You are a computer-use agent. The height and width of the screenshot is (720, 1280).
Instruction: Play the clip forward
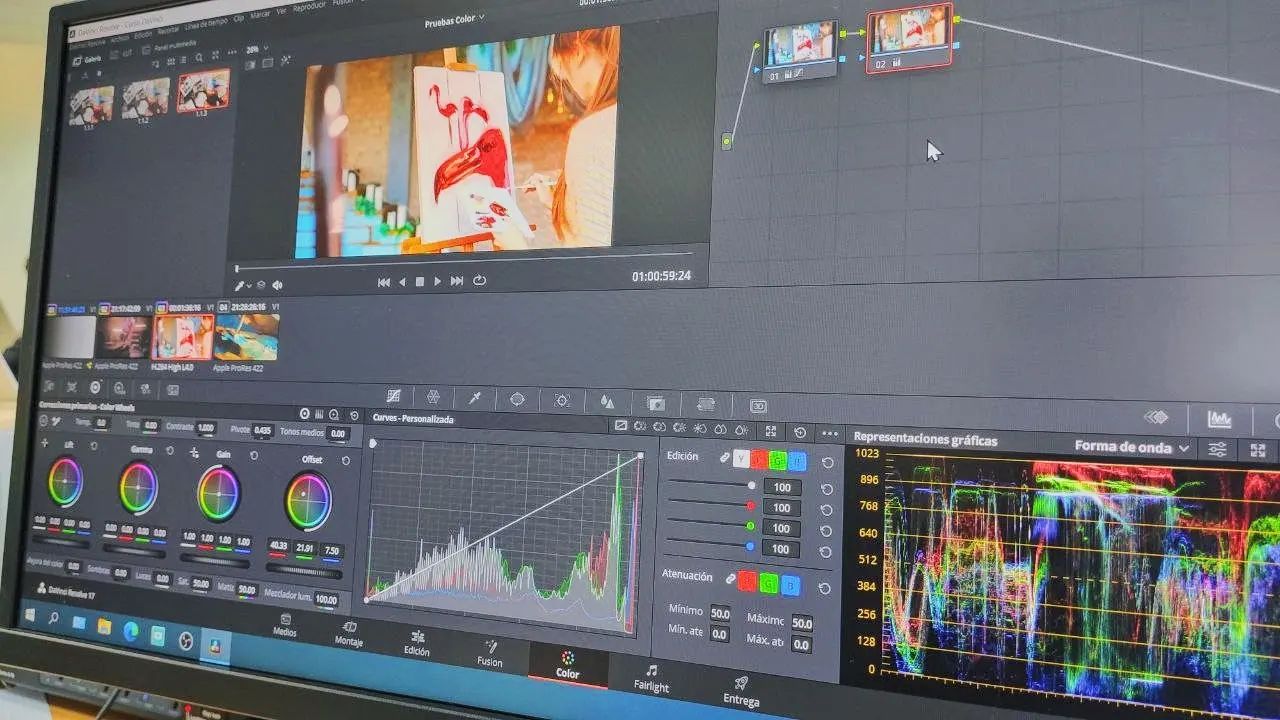click(x=437, y=282)
